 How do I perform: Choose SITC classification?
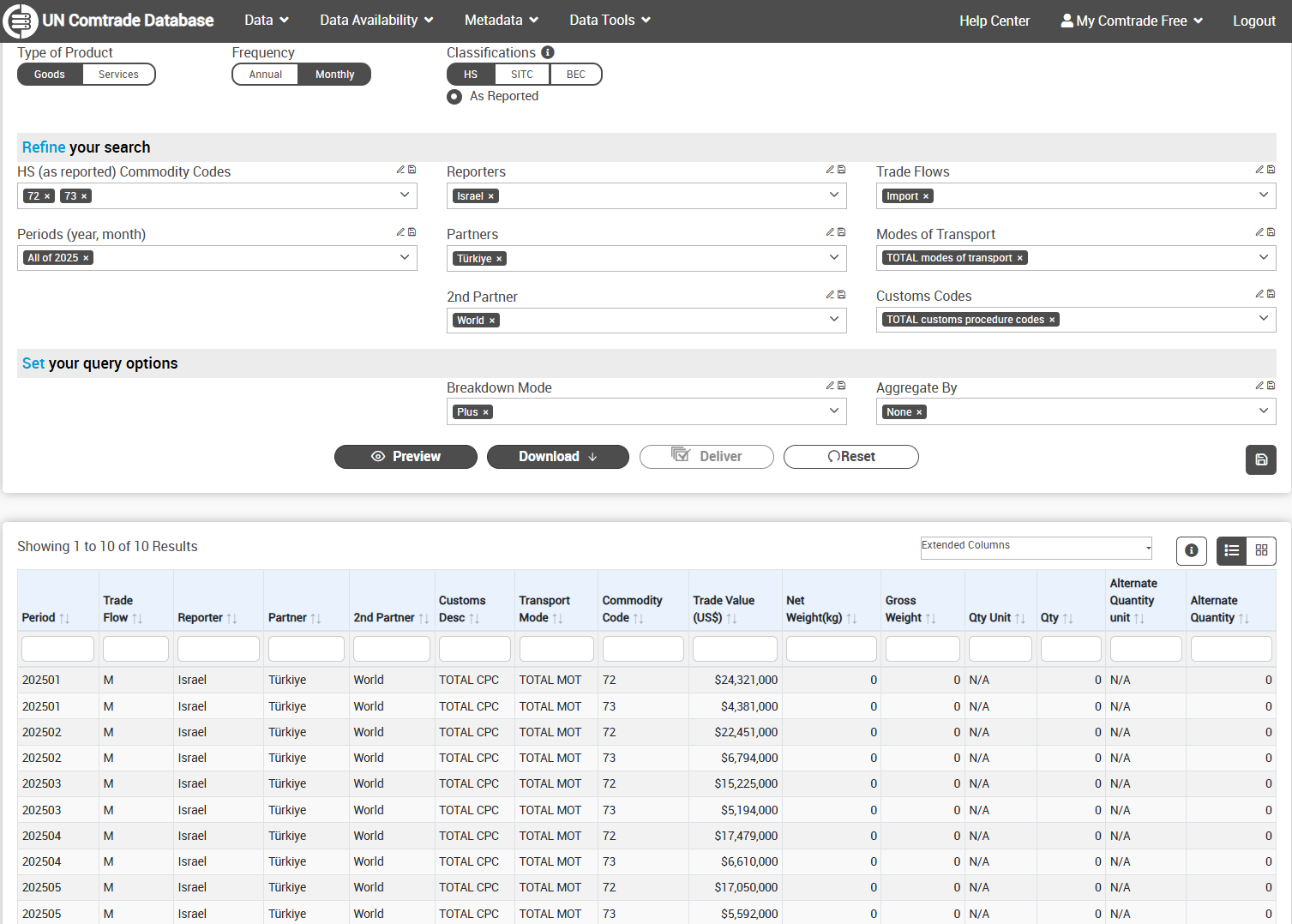point(521,75)
